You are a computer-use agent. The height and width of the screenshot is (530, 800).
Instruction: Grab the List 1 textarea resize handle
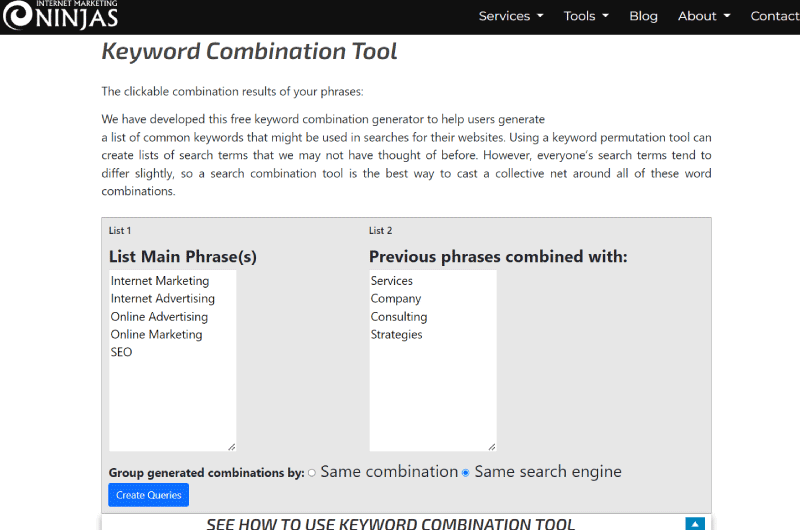[232, 447]
